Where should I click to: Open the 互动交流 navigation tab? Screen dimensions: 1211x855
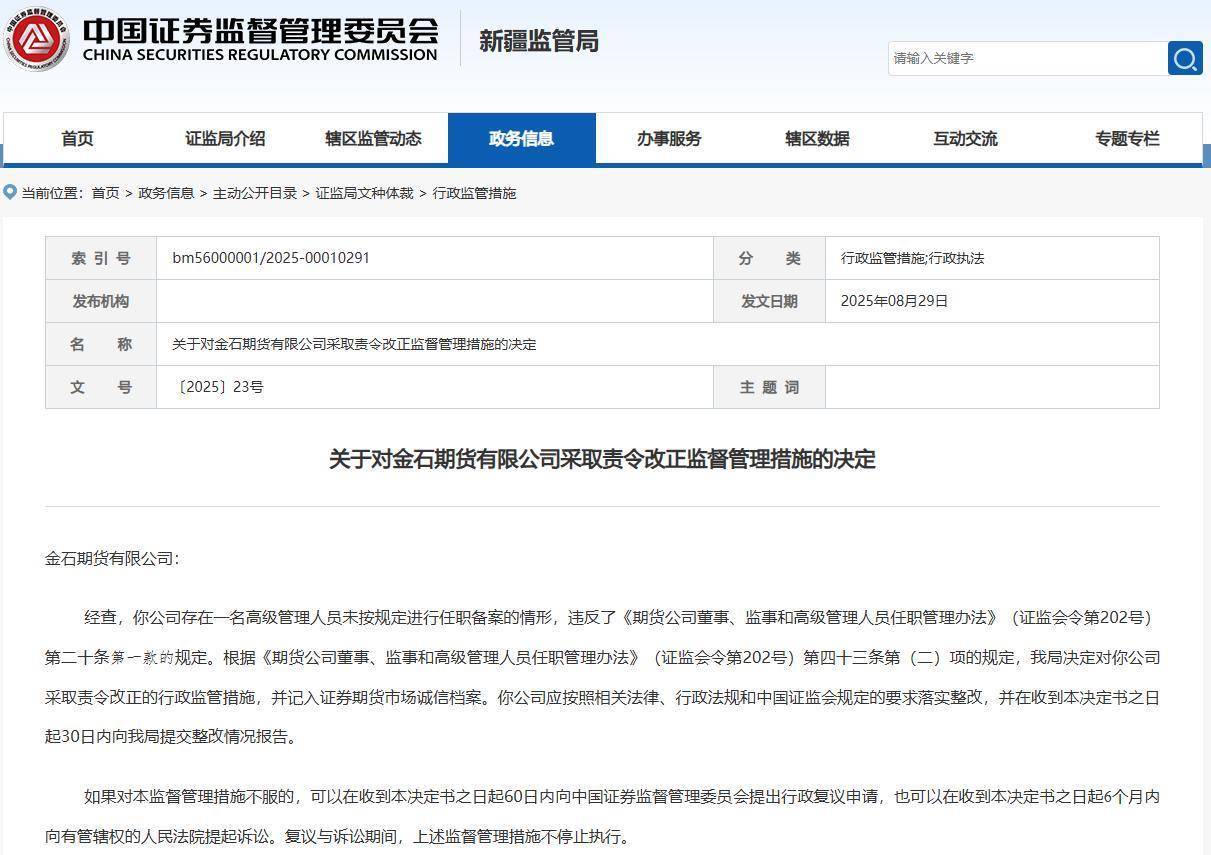point(965,139)
